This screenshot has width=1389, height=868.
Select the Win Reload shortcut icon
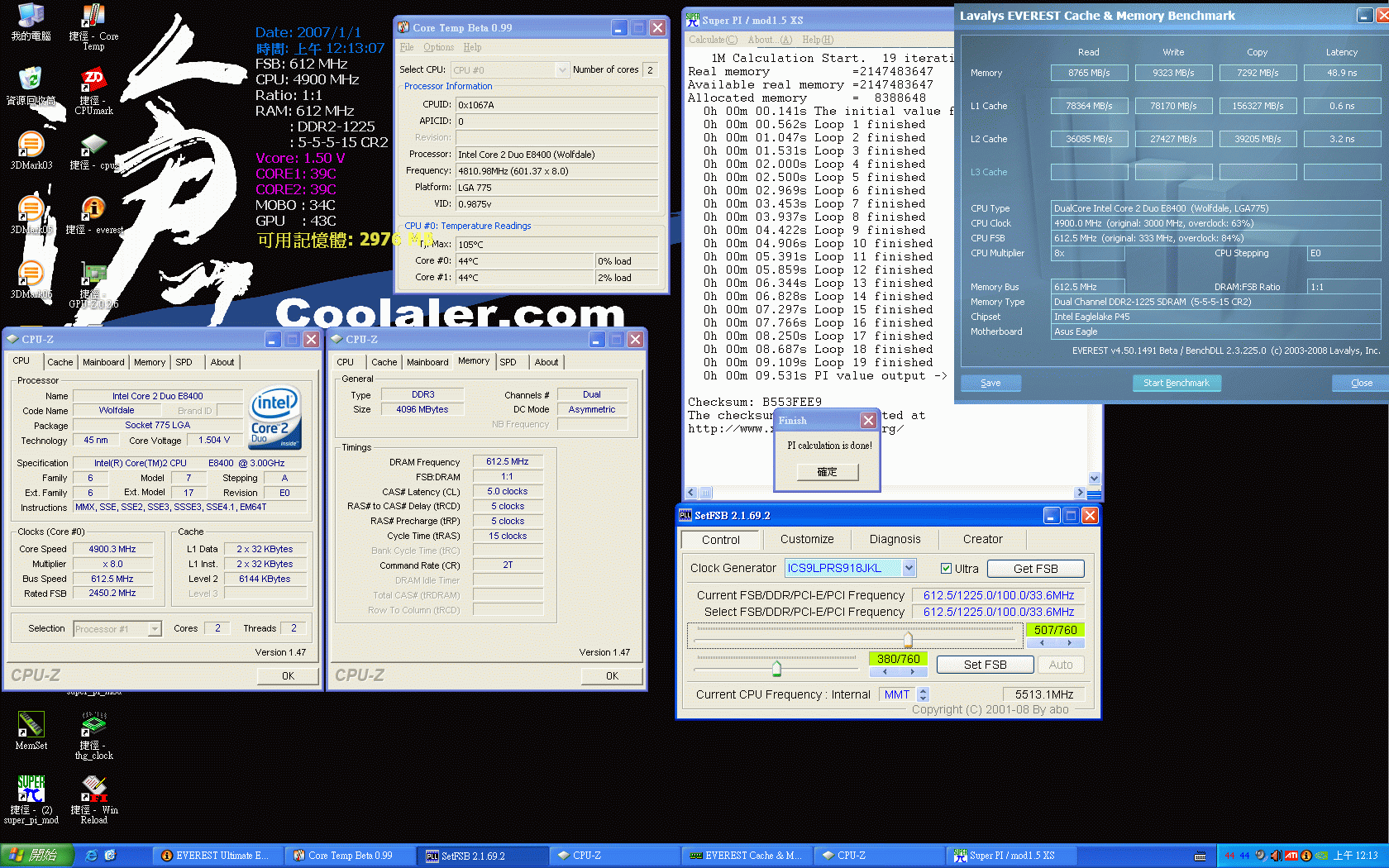click(93, 799)
